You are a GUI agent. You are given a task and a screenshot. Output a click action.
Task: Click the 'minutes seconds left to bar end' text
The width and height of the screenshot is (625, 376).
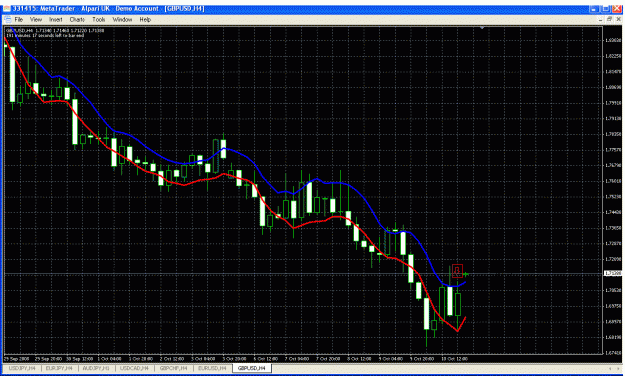(45, 35)
